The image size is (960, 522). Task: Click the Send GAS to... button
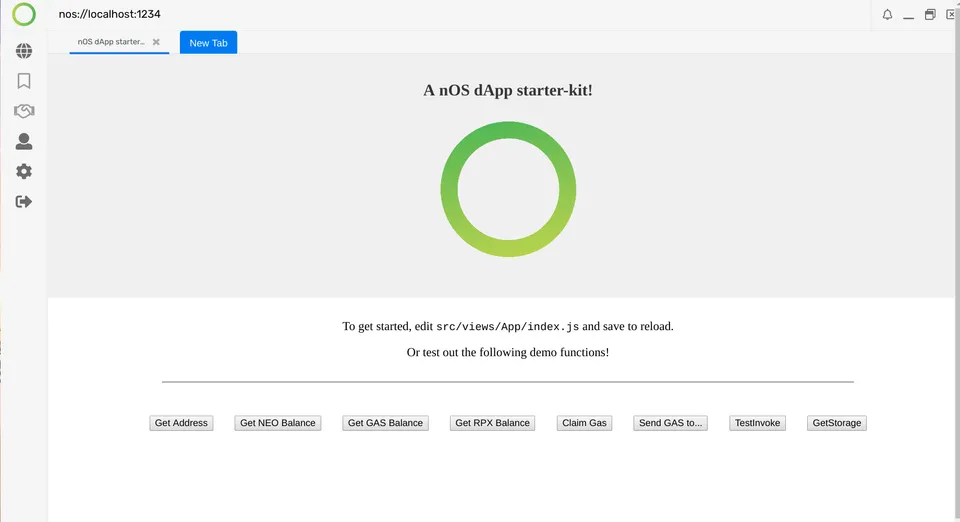(x=670, y=423)
